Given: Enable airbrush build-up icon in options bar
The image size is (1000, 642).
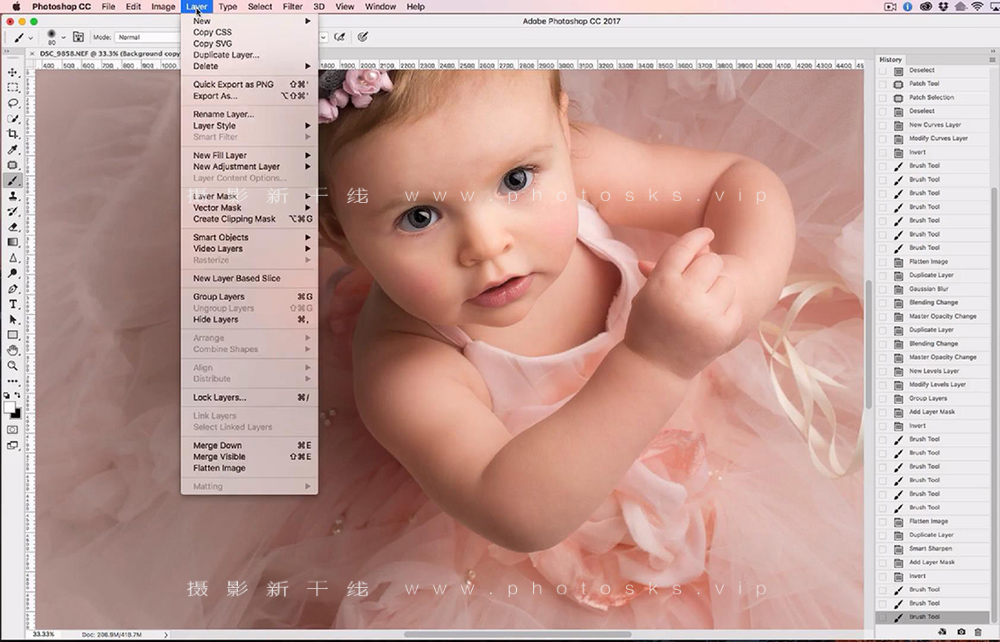Looking at the screenshot, I should tap(340, 37).
